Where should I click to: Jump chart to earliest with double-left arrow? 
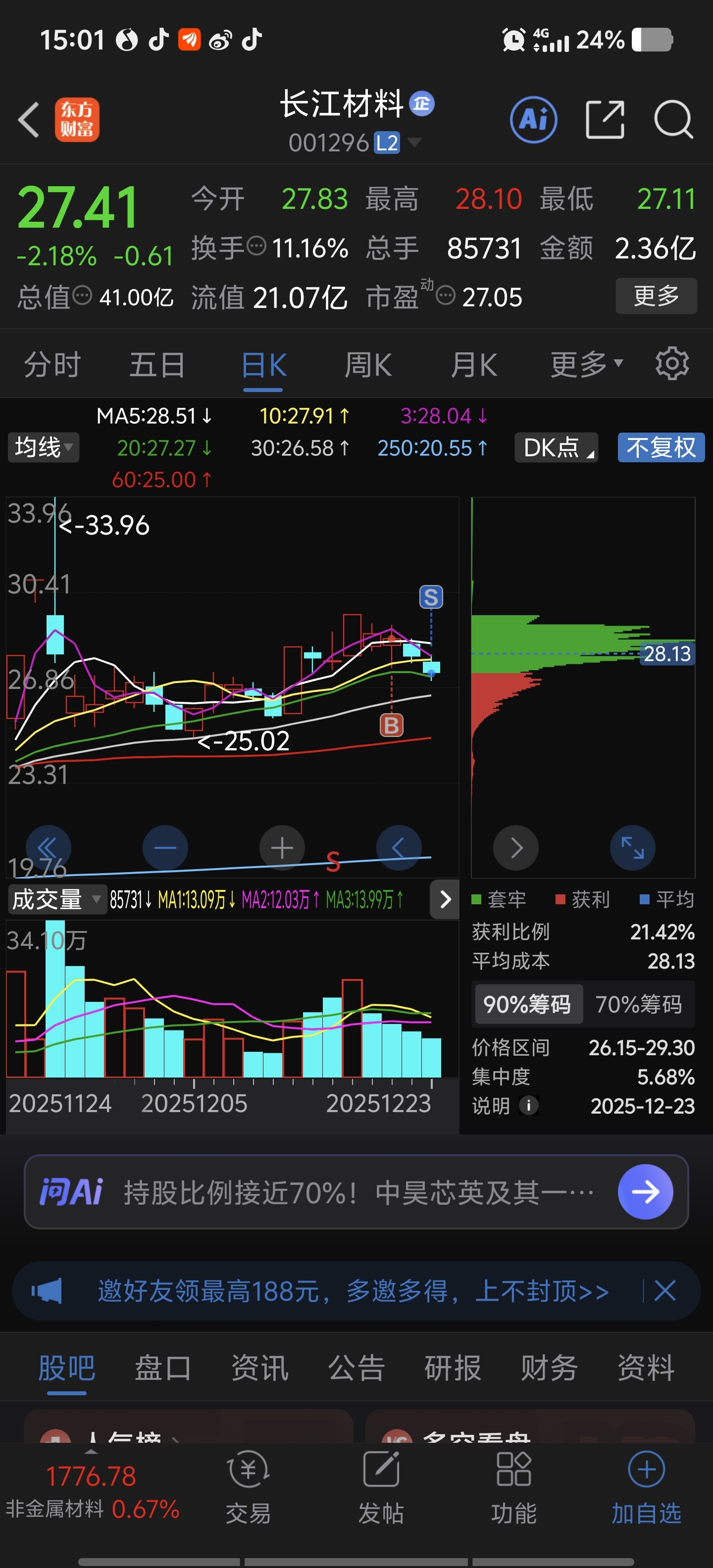coord(48,847)
